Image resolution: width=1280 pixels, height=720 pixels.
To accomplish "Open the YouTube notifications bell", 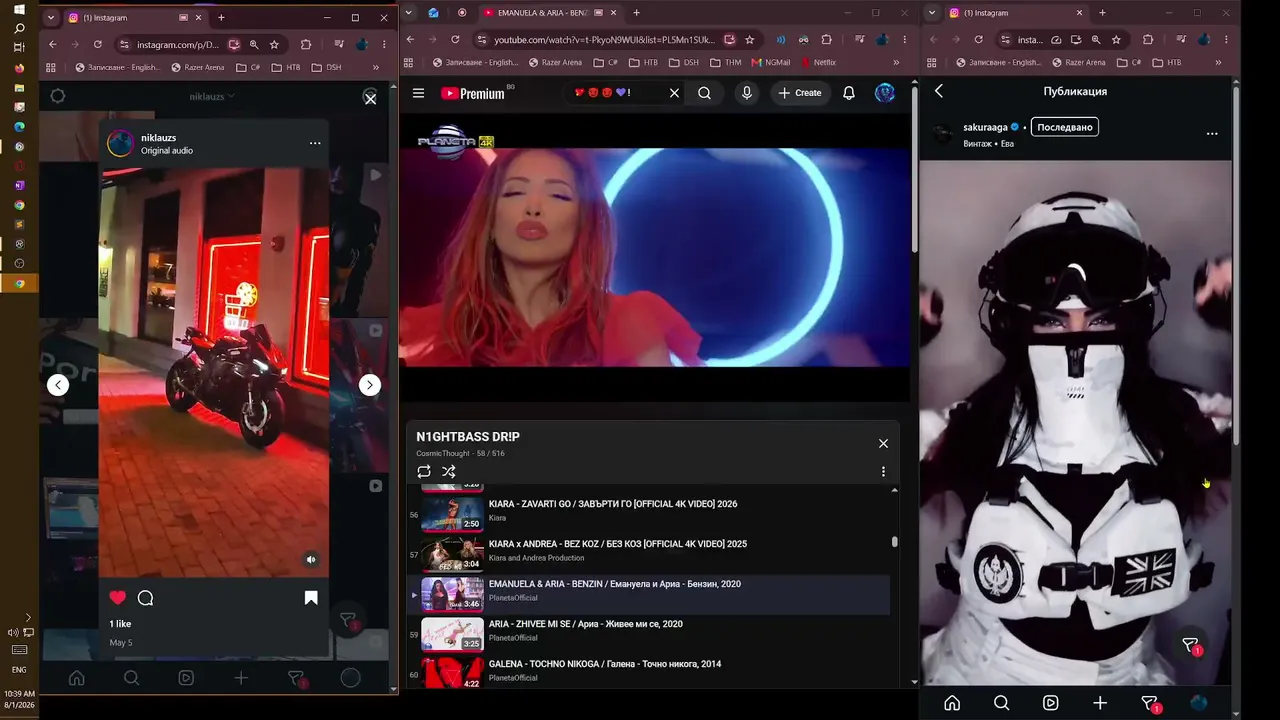I will click(849, 93).
